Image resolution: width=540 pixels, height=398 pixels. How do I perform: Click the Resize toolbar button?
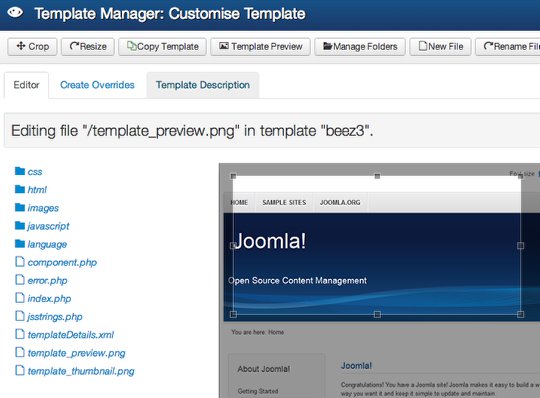click(88, 46)
